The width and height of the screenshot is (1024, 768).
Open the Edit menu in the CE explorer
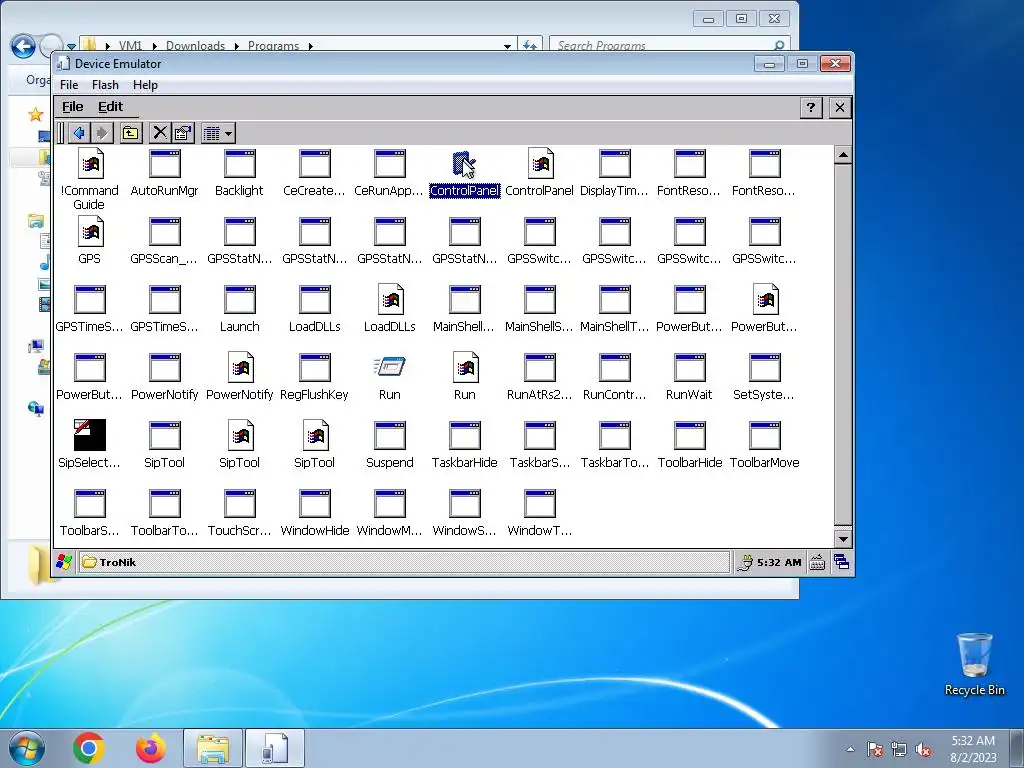coord(110,106)
